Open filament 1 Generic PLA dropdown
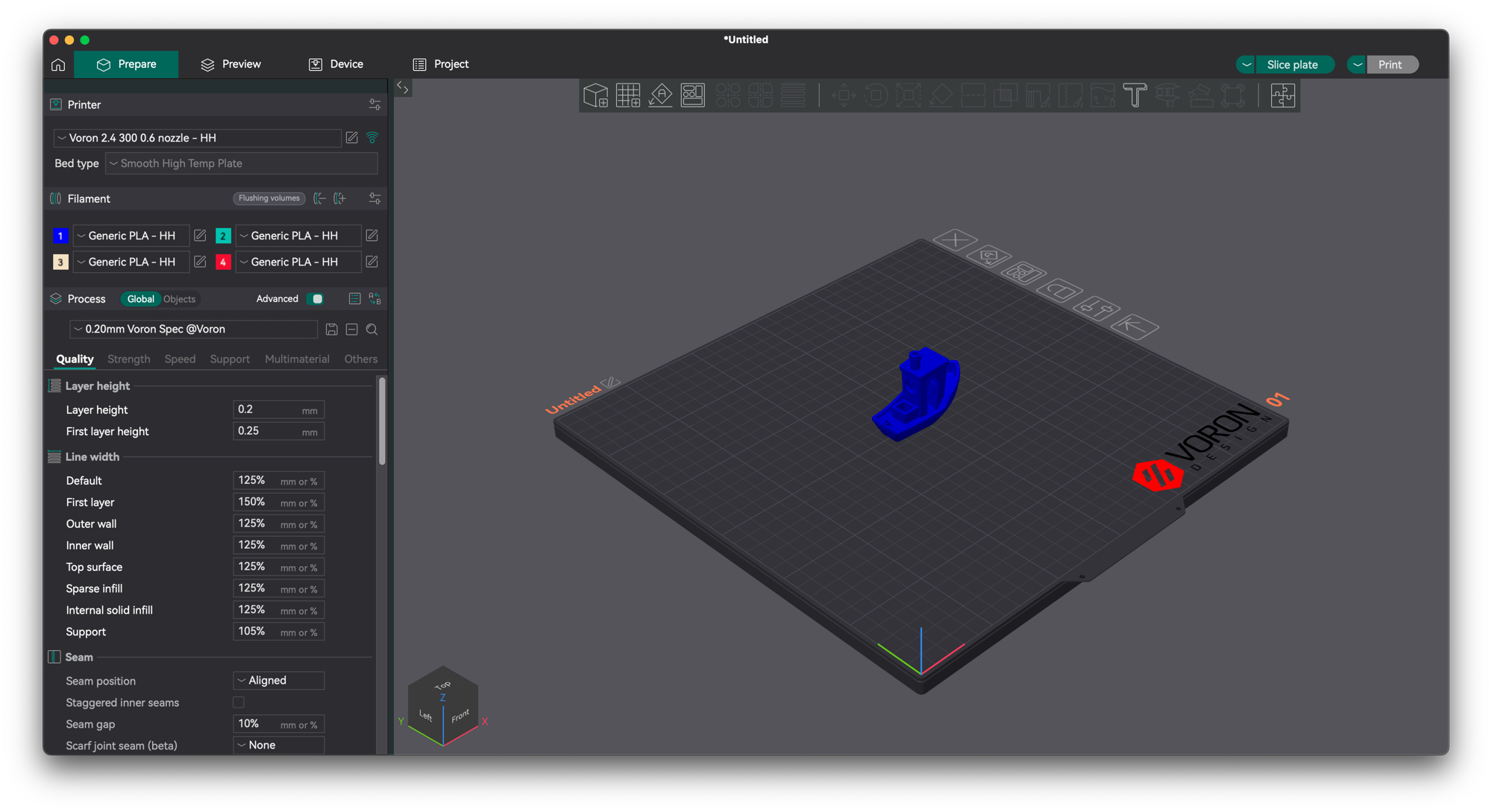The height and width of the screenshot is (812, 1492). [131, 236]
